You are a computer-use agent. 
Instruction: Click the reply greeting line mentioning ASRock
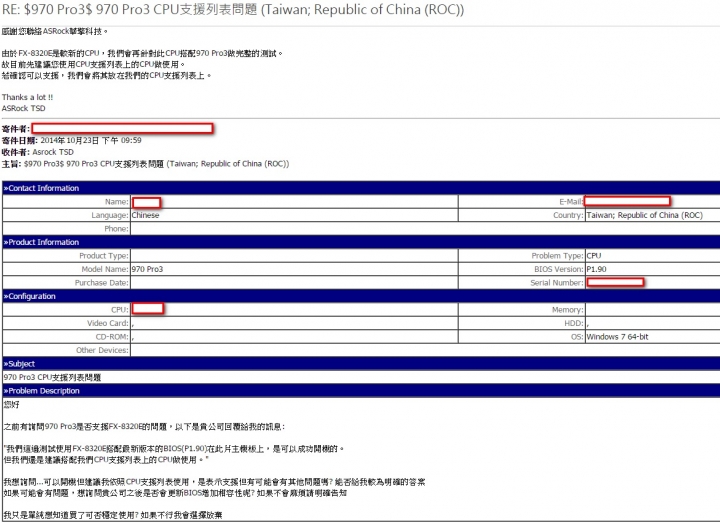click(x=55, y=32)
